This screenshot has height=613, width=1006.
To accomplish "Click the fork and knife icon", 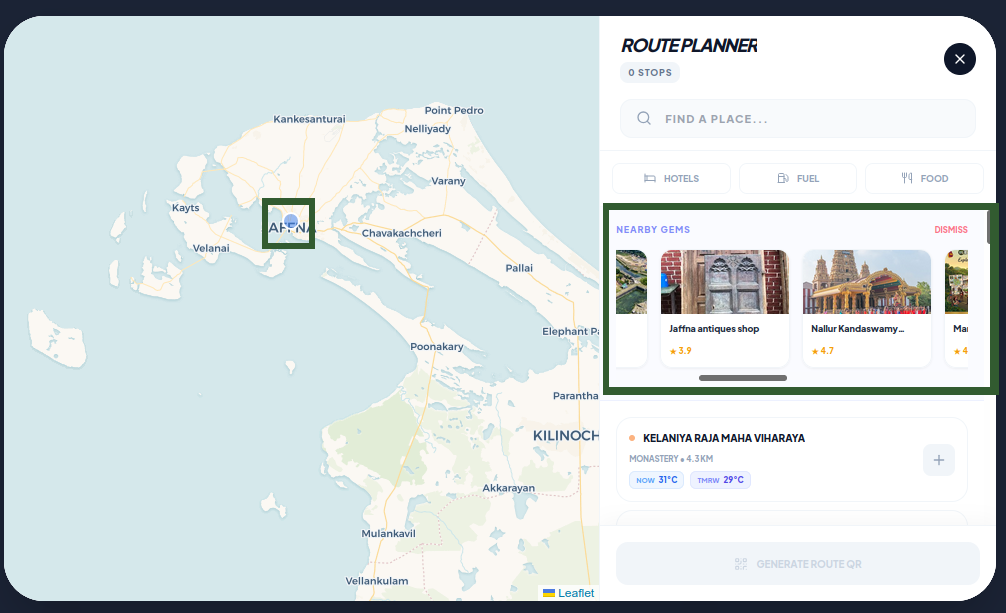I will tap(907, 178).
